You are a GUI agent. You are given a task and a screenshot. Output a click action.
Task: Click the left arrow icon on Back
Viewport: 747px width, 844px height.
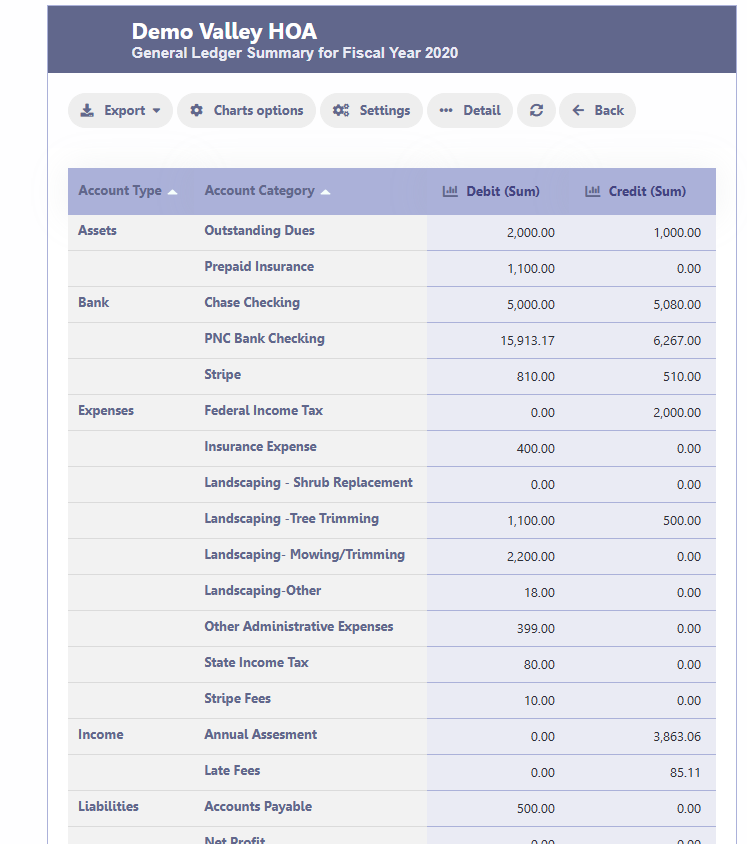[x=579, y=111]
